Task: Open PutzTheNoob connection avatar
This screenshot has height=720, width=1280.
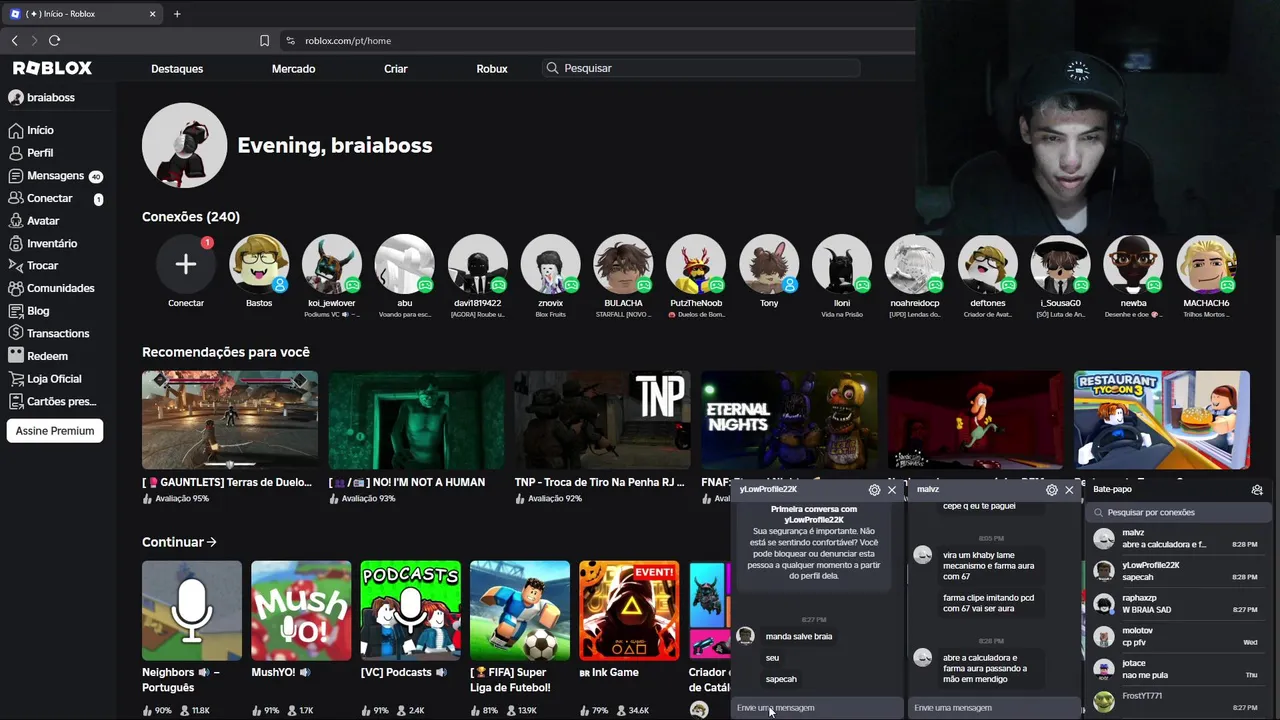Action: pyautogui.click(x=696, y=264)
